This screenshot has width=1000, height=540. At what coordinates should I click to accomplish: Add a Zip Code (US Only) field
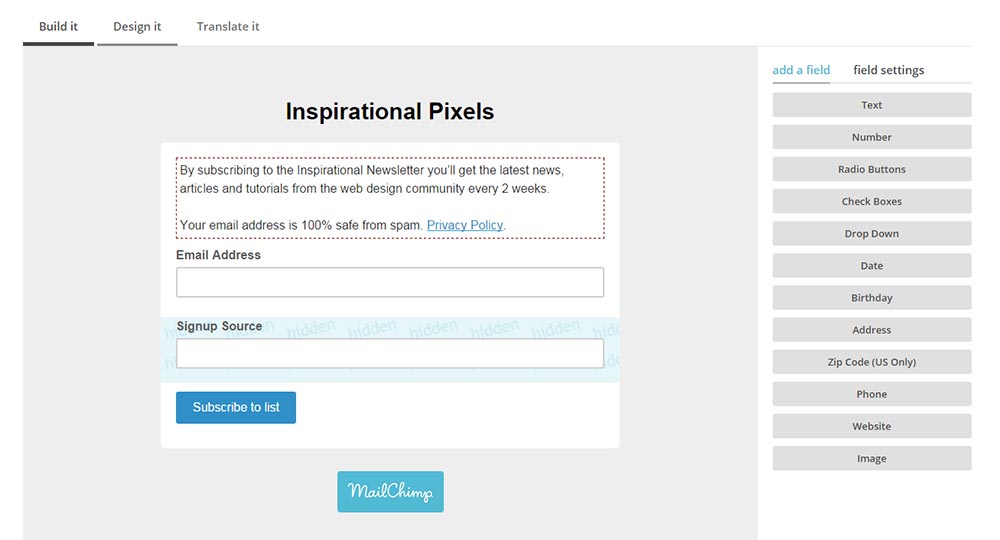click(x=871, y=362)
